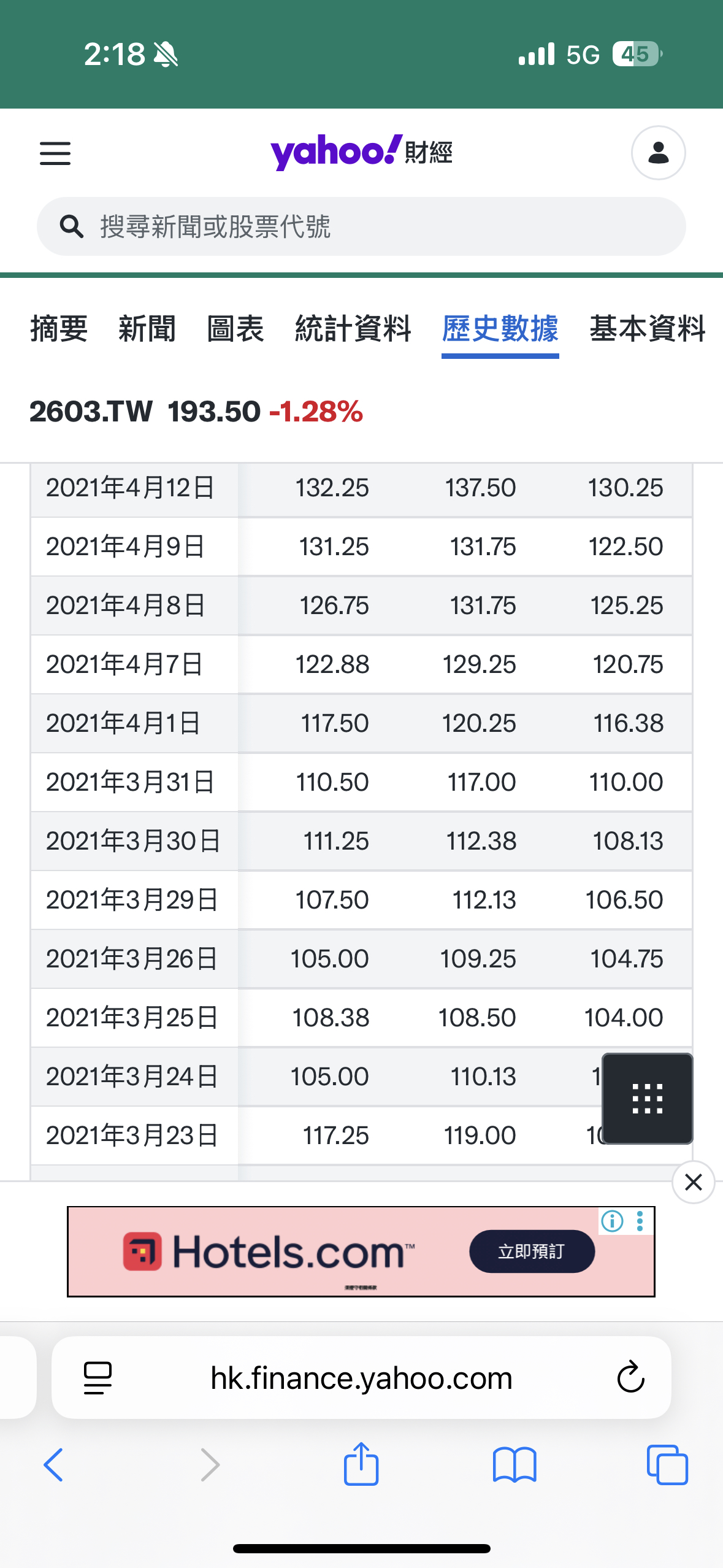Open the 圖表 tab
This screenshot has height=1568, width=723.
coord(235,329)
